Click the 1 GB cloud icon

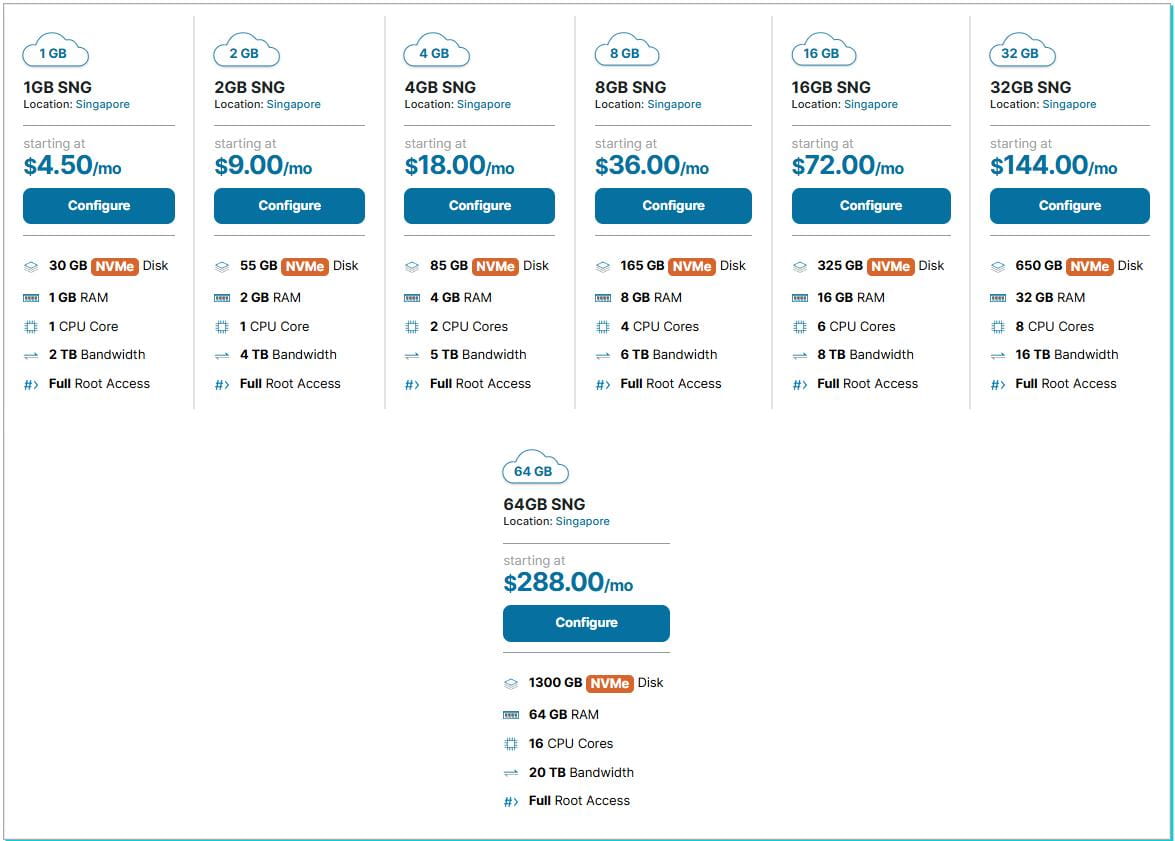click(56, 52)
